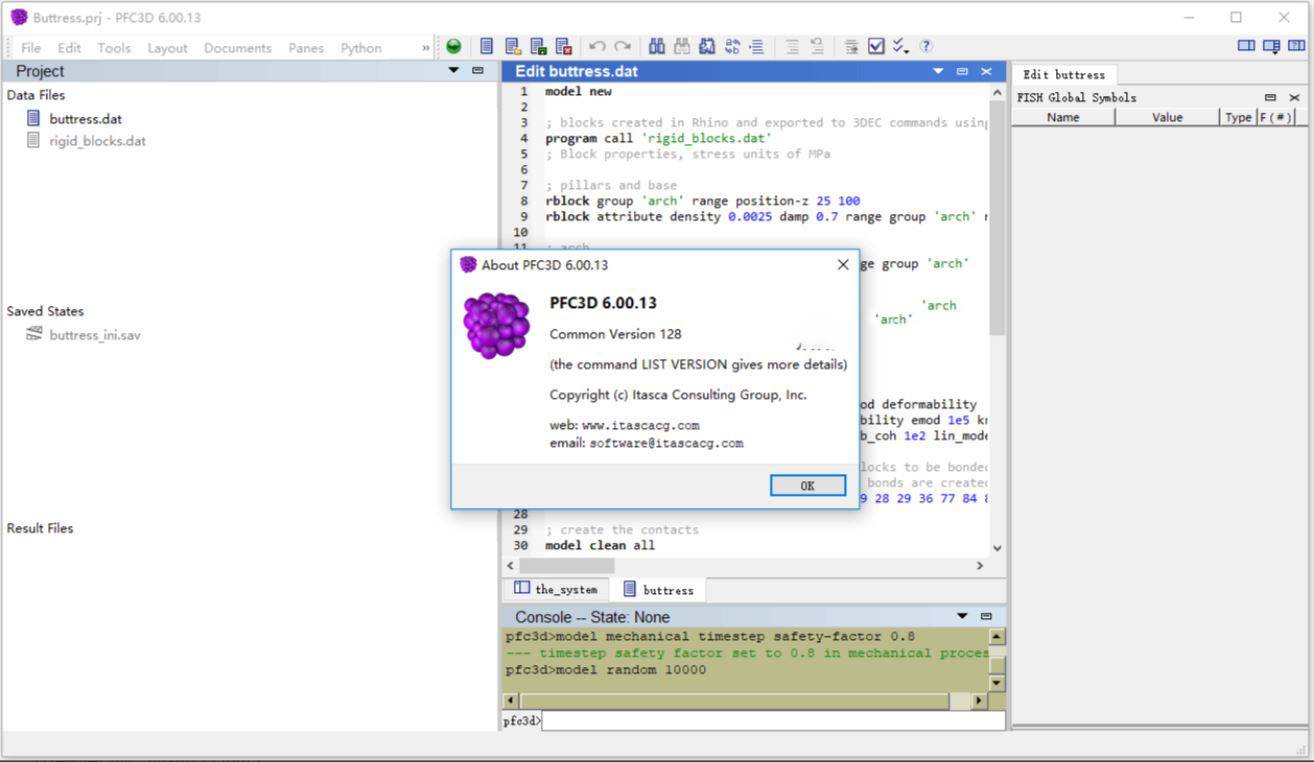Open the Console pane dropdown arrow

962,616
